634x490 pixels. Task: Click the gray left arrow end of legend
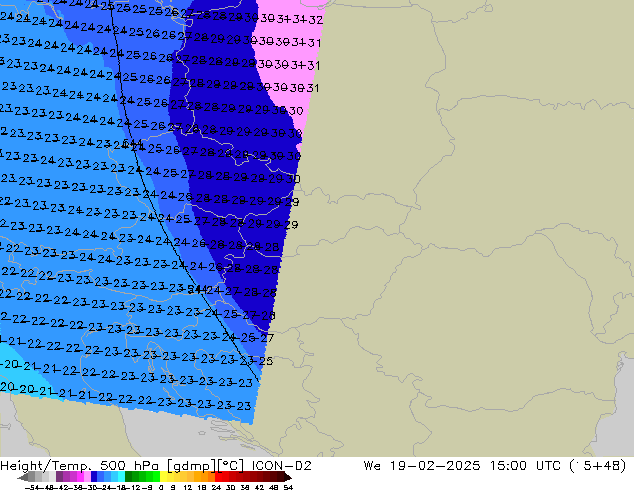point(22,477)
